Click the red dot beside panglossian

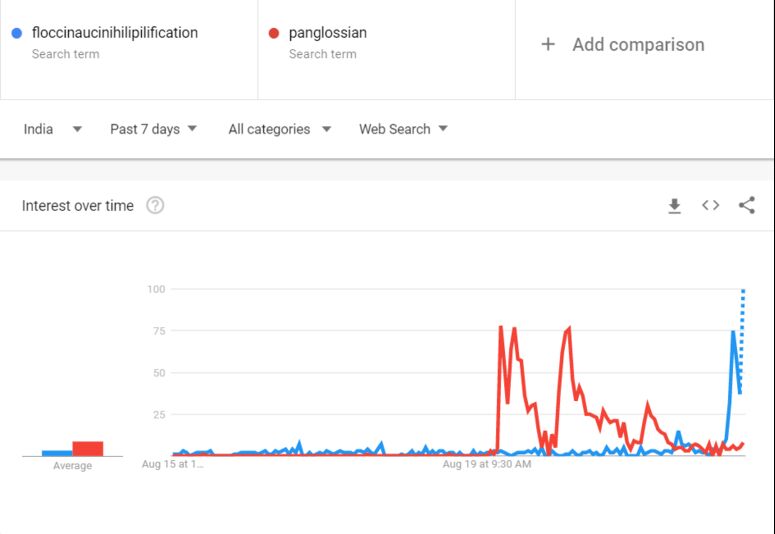[273, 33]
